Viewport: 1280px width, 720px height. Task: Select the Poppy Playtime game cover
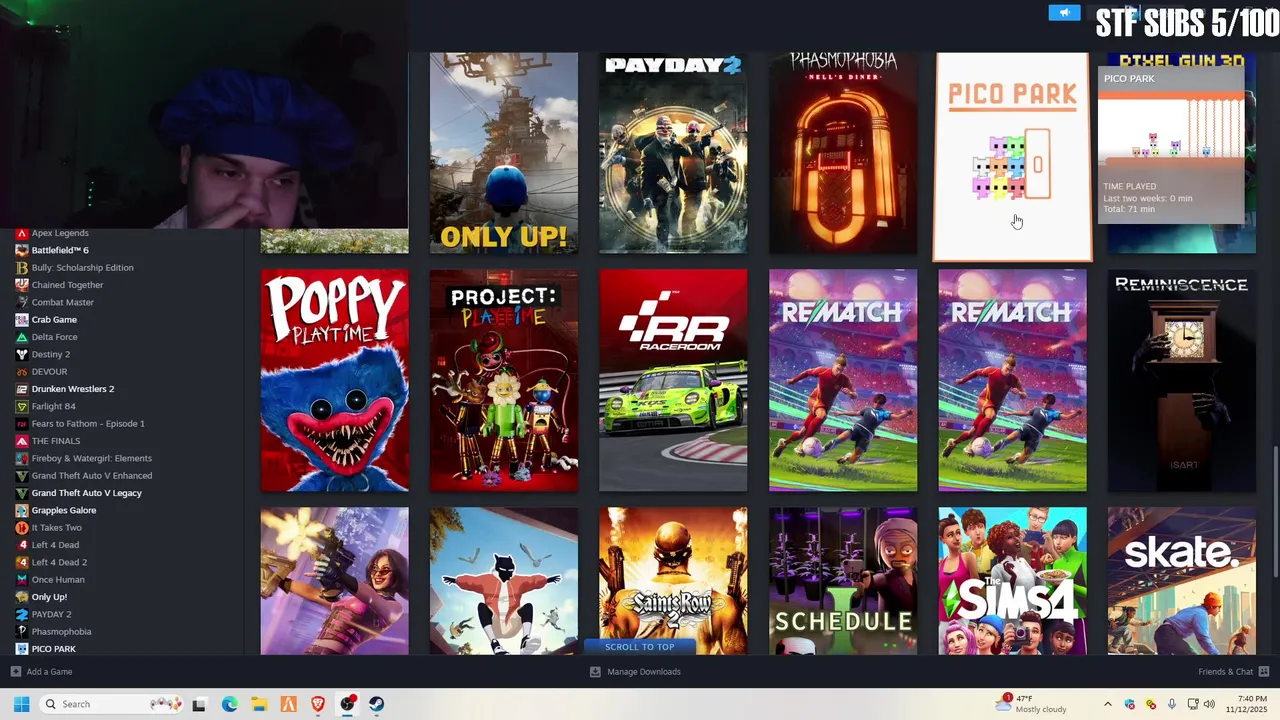[x=335, y=381]
